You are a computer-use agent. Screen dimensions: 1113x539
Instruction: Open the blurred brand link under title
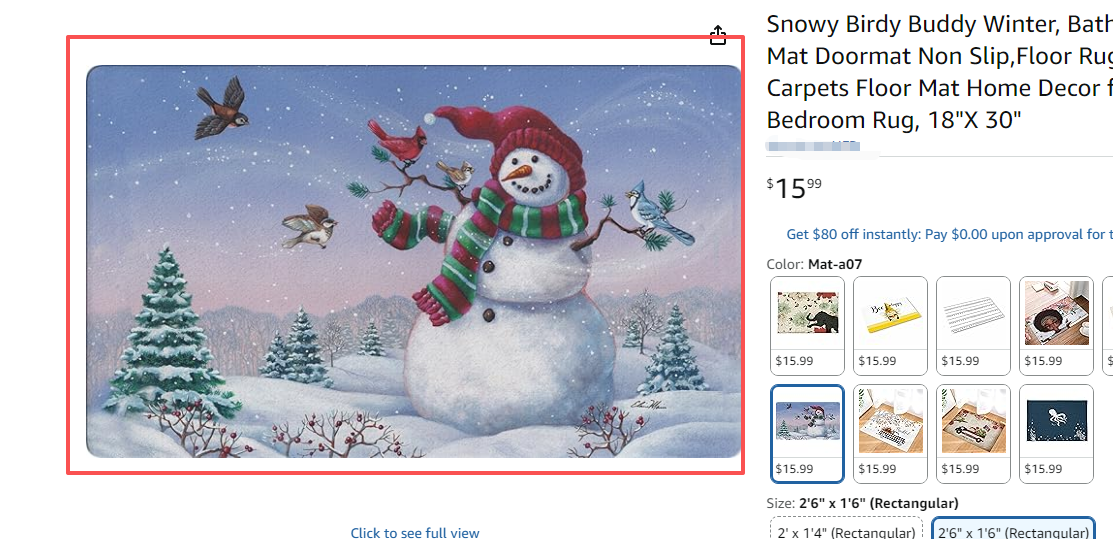(x=813, y=145)
